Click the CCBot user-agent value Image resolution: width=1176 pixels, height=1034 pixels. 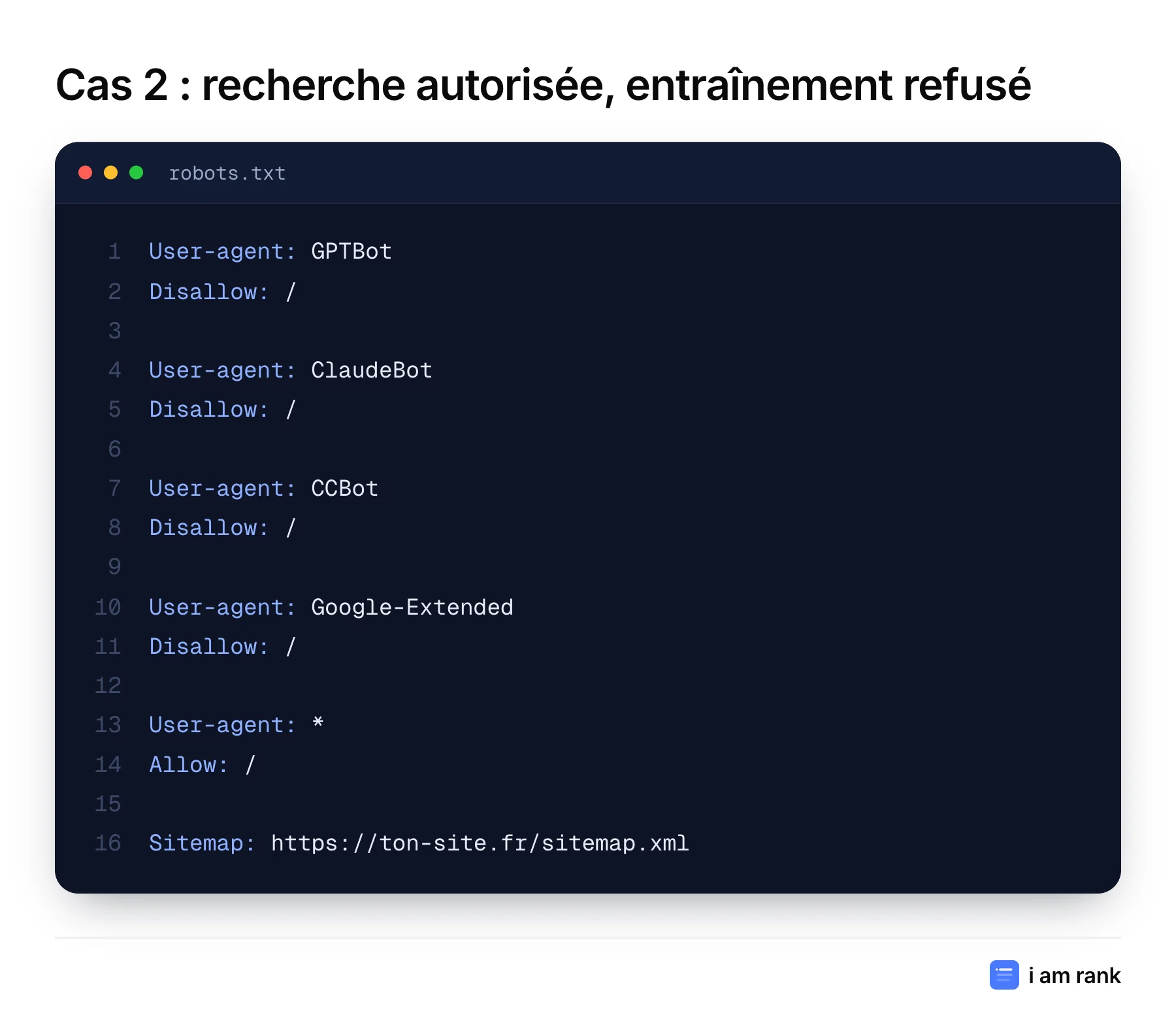tap(345, 489)
